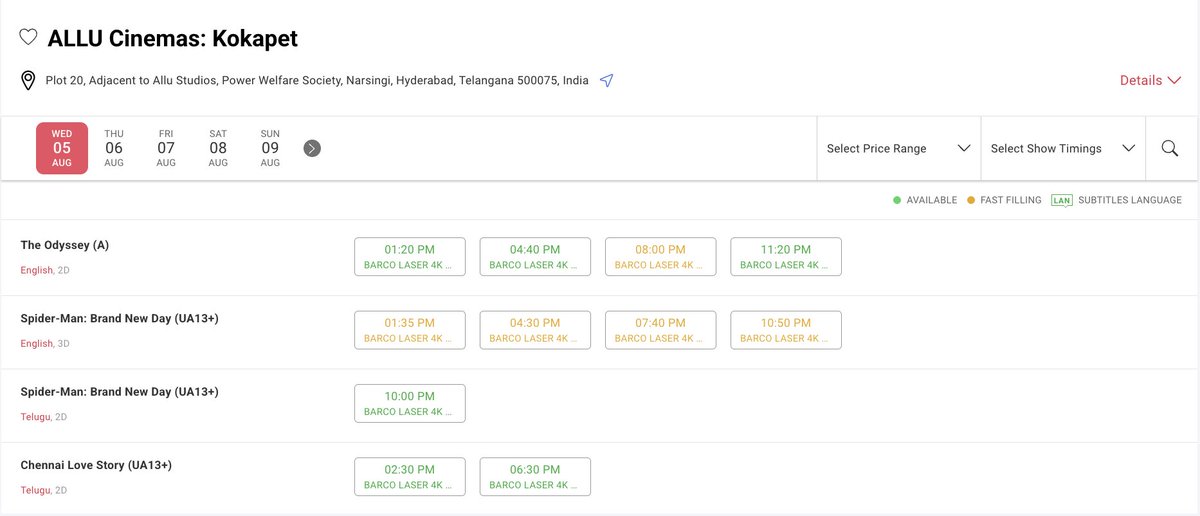Pick Spider-Man Telugu 10:00 PM show
This screenshot has width=1200, height=516.
410,403
